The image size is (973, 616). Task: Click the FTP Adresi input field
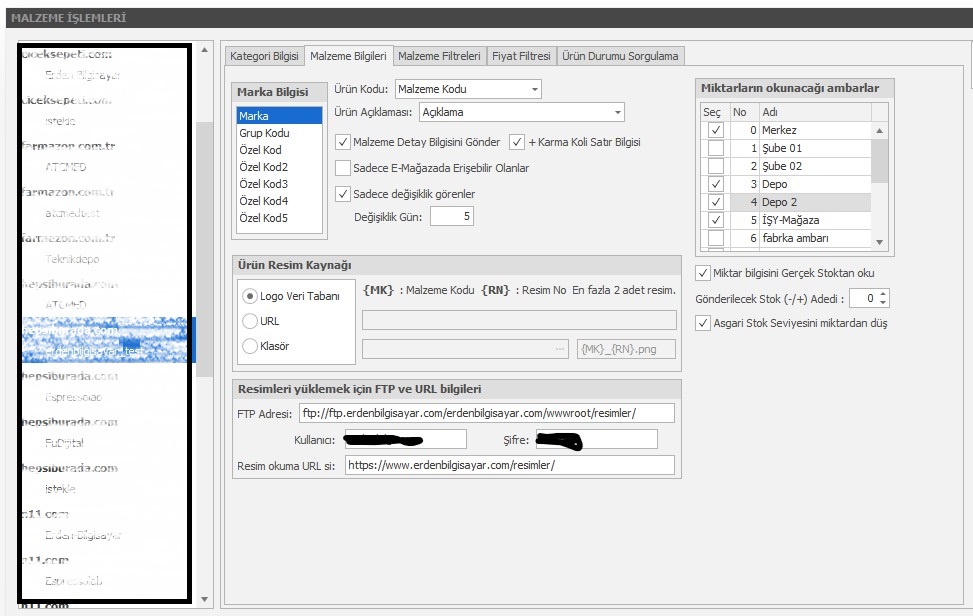click(x=486, y=413)
